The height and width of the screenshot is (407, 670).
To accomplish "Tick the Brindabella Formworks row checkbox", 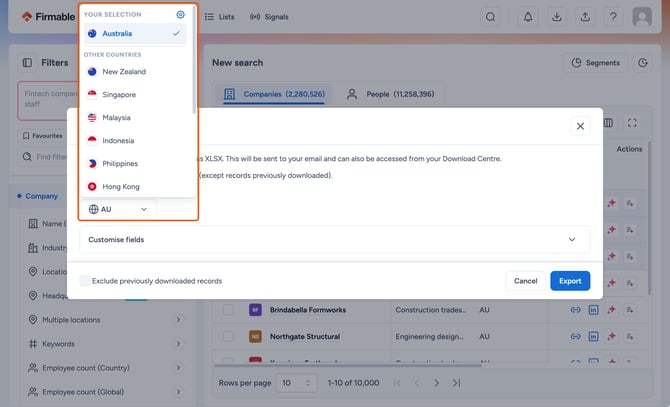I will click(228, 310).
